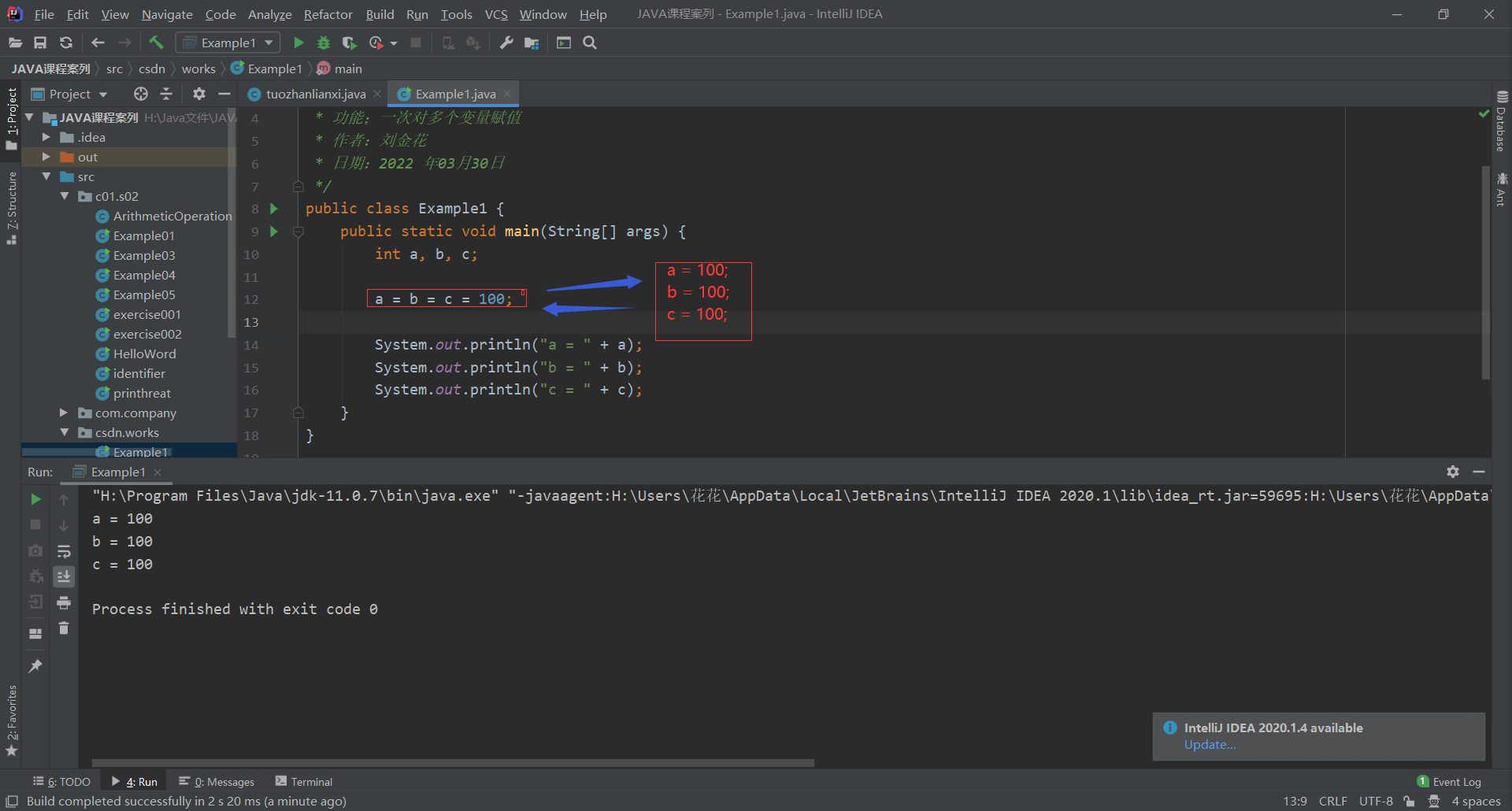Navigate back with the left arrow icon
1512x811 pixels.
98,43
